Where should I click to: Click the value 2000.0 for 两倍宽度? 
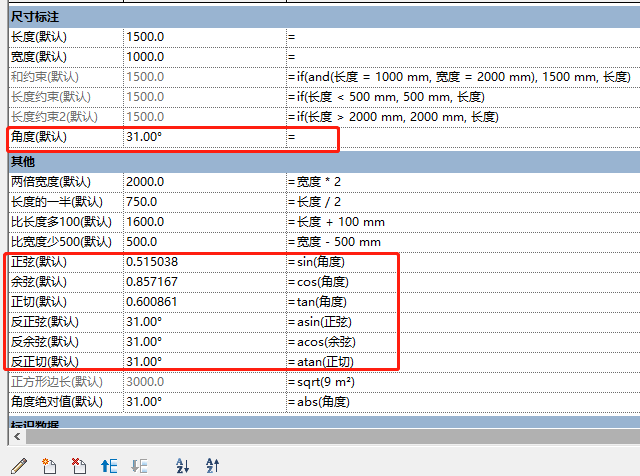[x=145, y=182]
